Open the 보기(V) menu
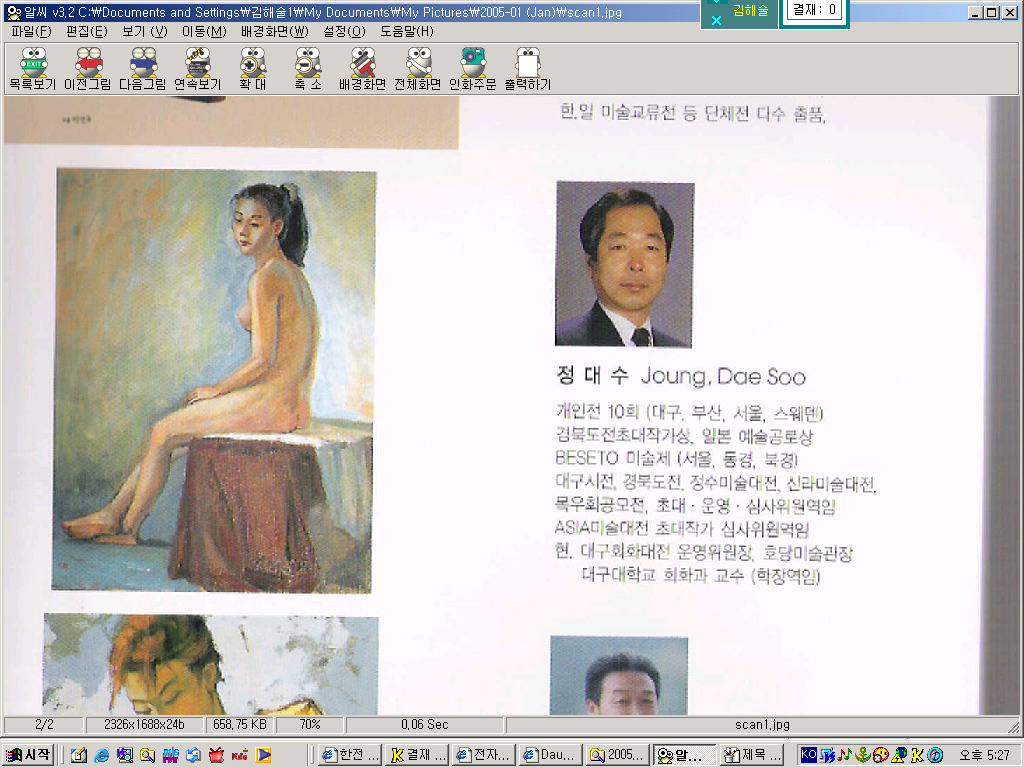Viewport: 1024px width, 768px height. pos(144,31)
